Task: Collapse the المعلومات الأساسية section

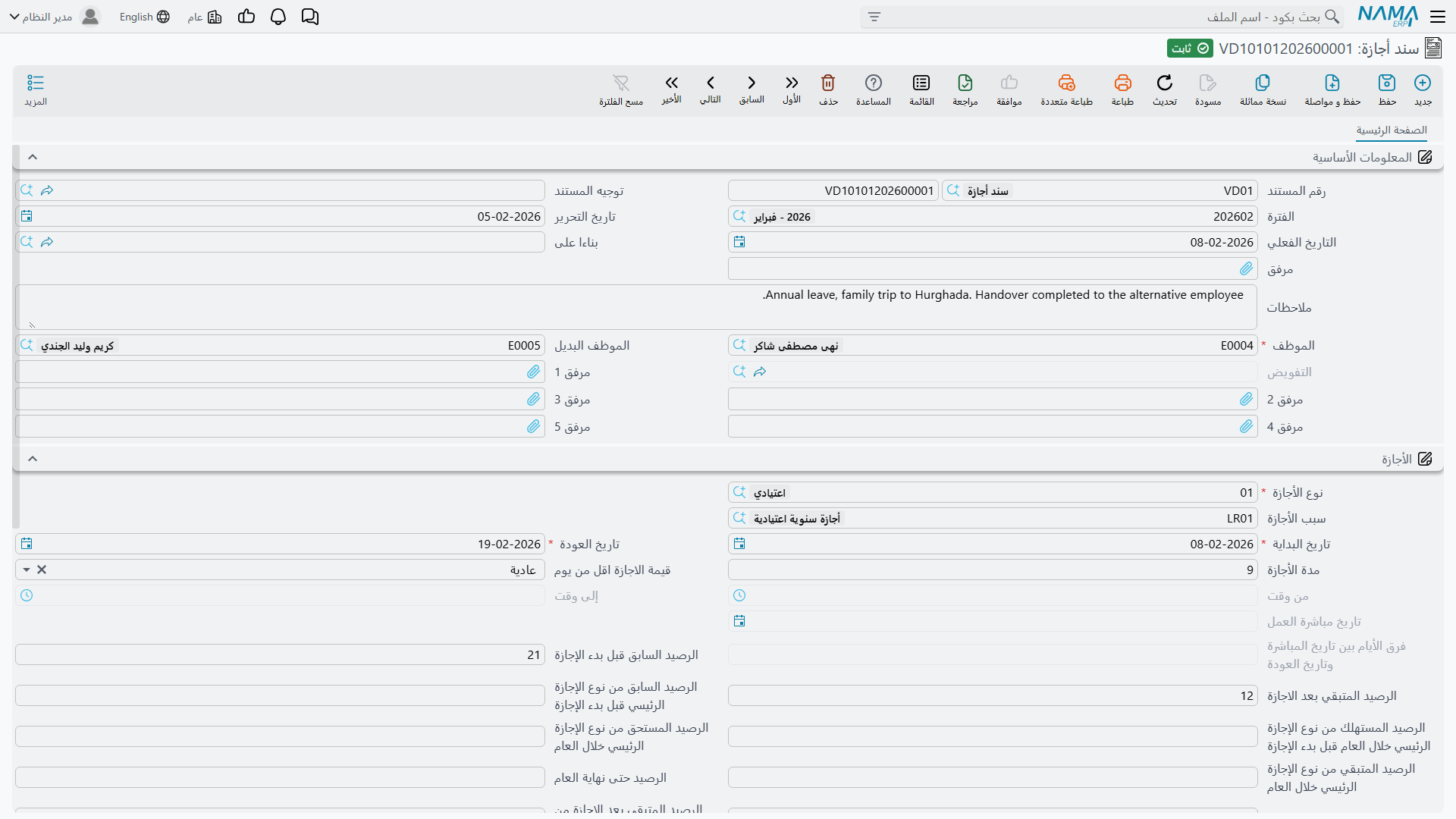Action: [x=33, y=157]
